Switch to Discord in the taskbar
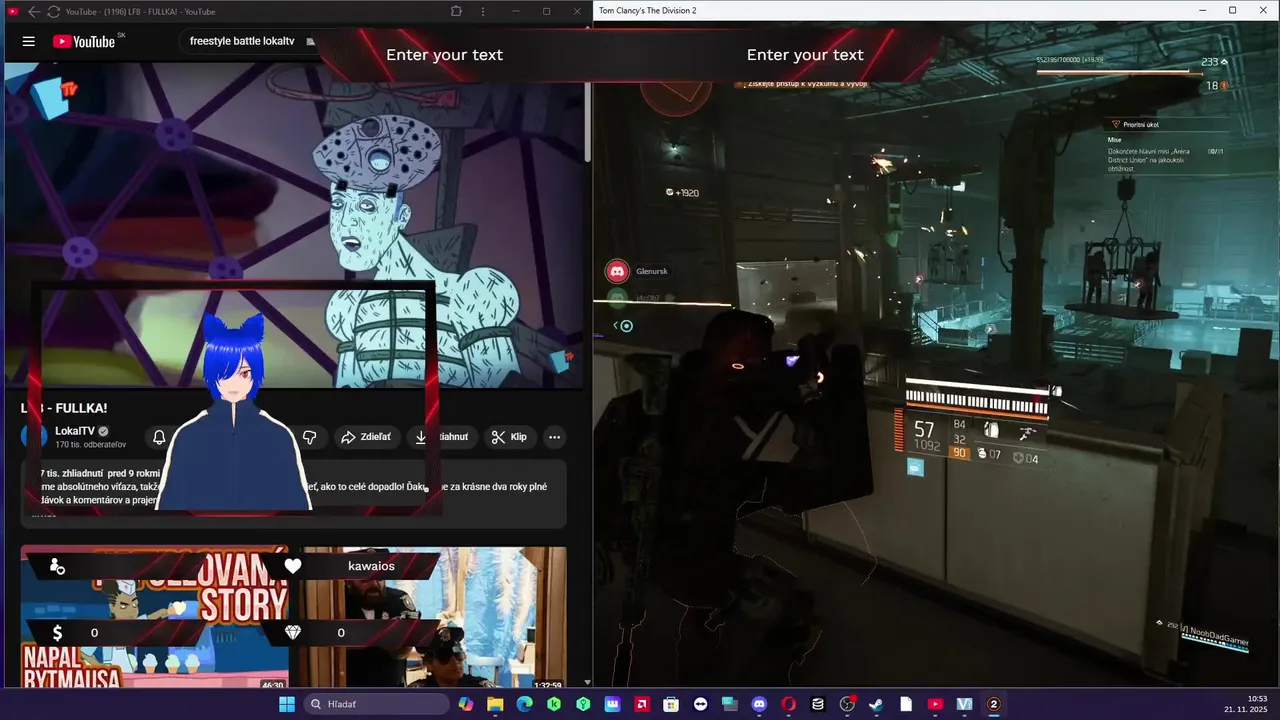 click(x=759, y=704)
